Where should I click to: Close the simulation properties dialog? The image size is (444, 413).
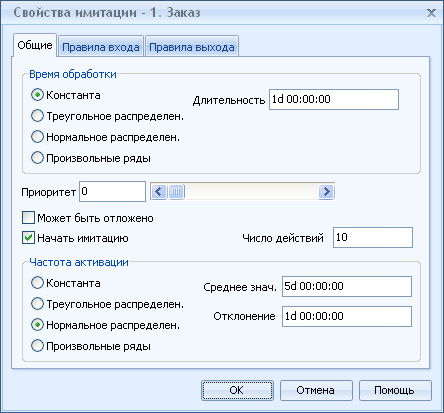(431, 13)
